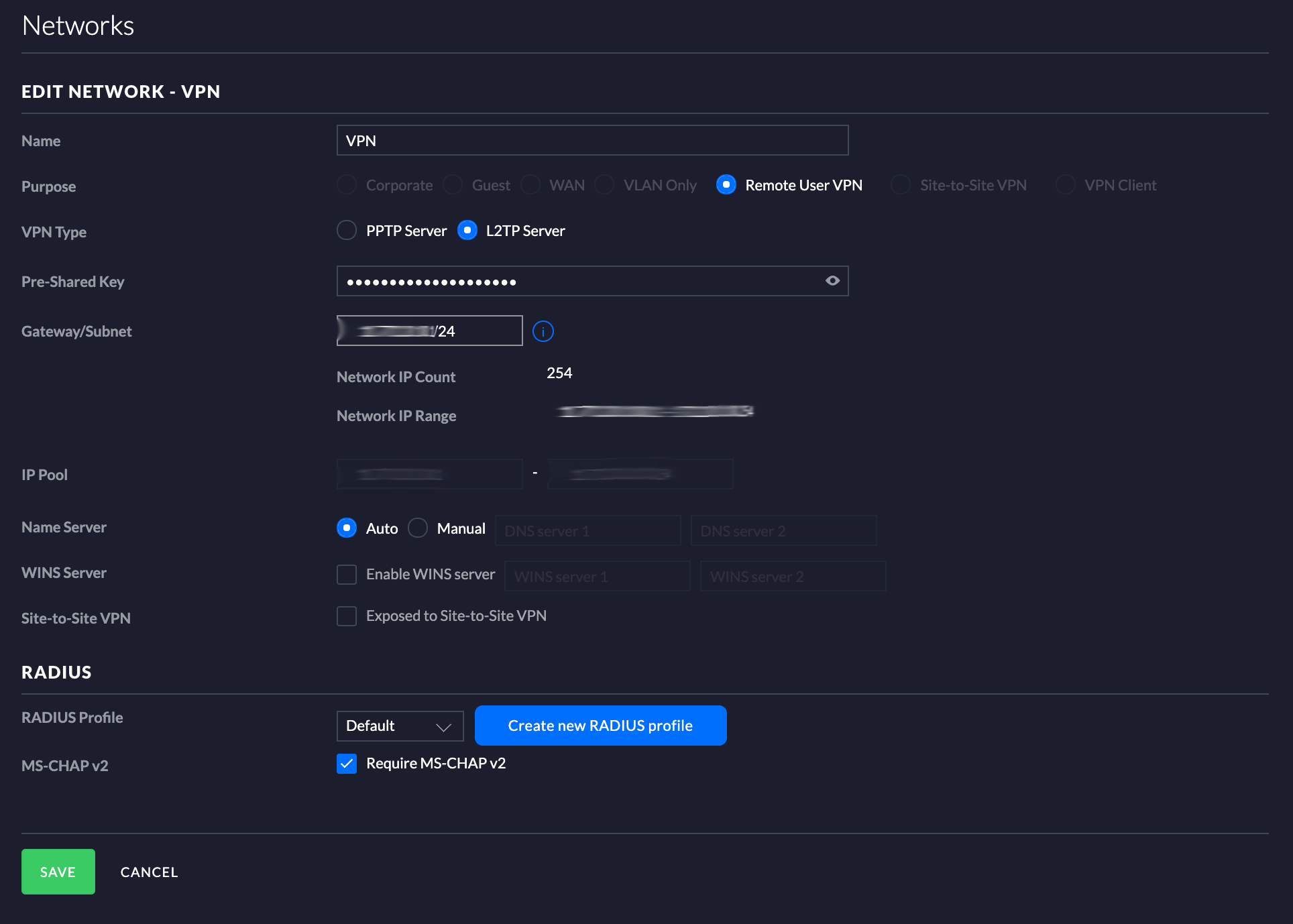Select the L2TP Server option
This screenshot has height=924, width=1293.
[x=467, y=231]
